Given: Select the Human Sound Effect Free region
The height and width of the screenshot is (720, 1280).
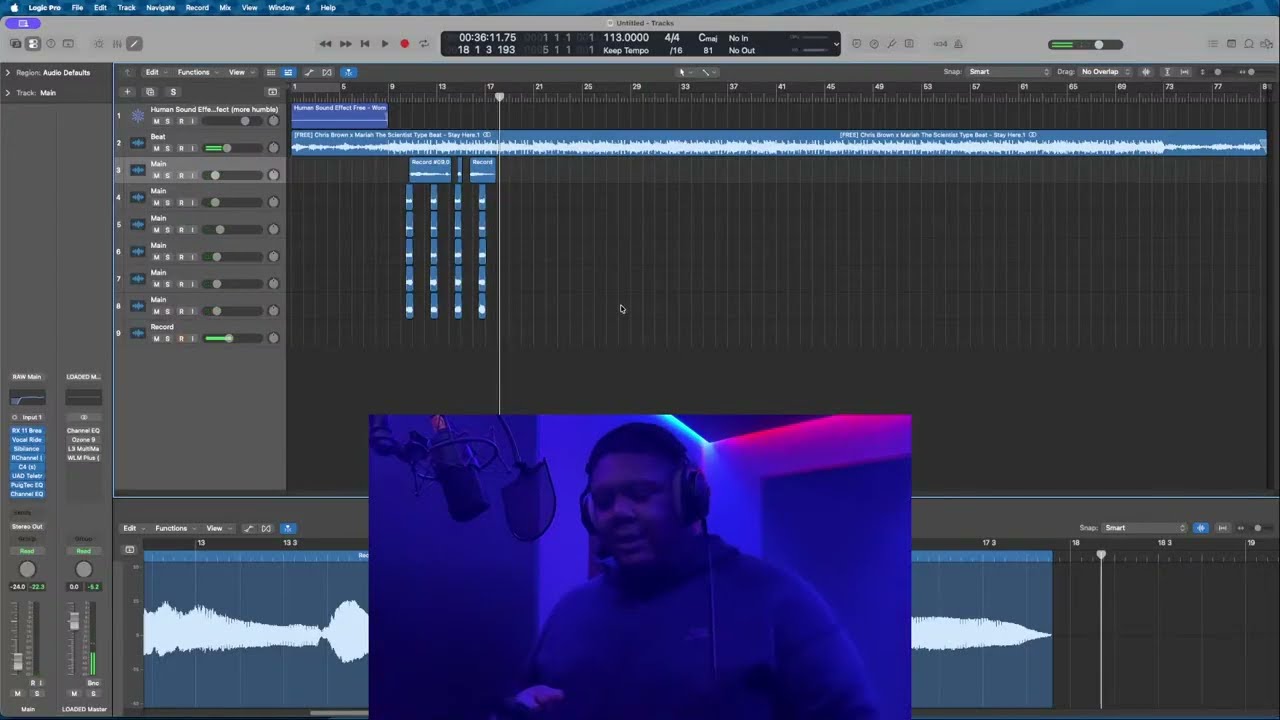Looking at the screenshot, I should 339,115.
